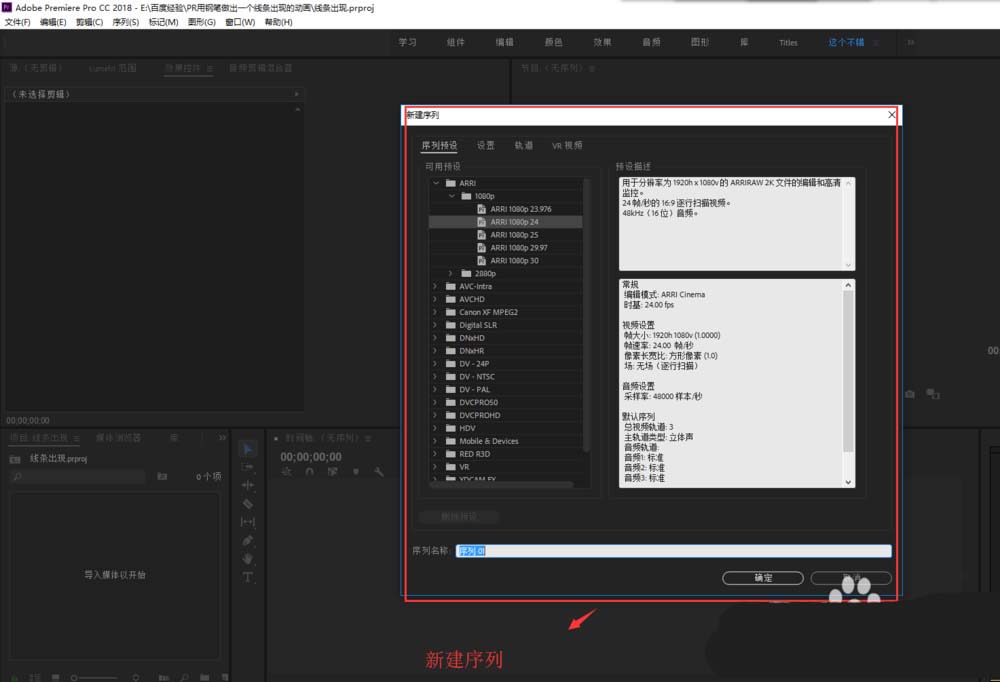
Task: Close the 新建序列 dialog
Action: point(892,115)
